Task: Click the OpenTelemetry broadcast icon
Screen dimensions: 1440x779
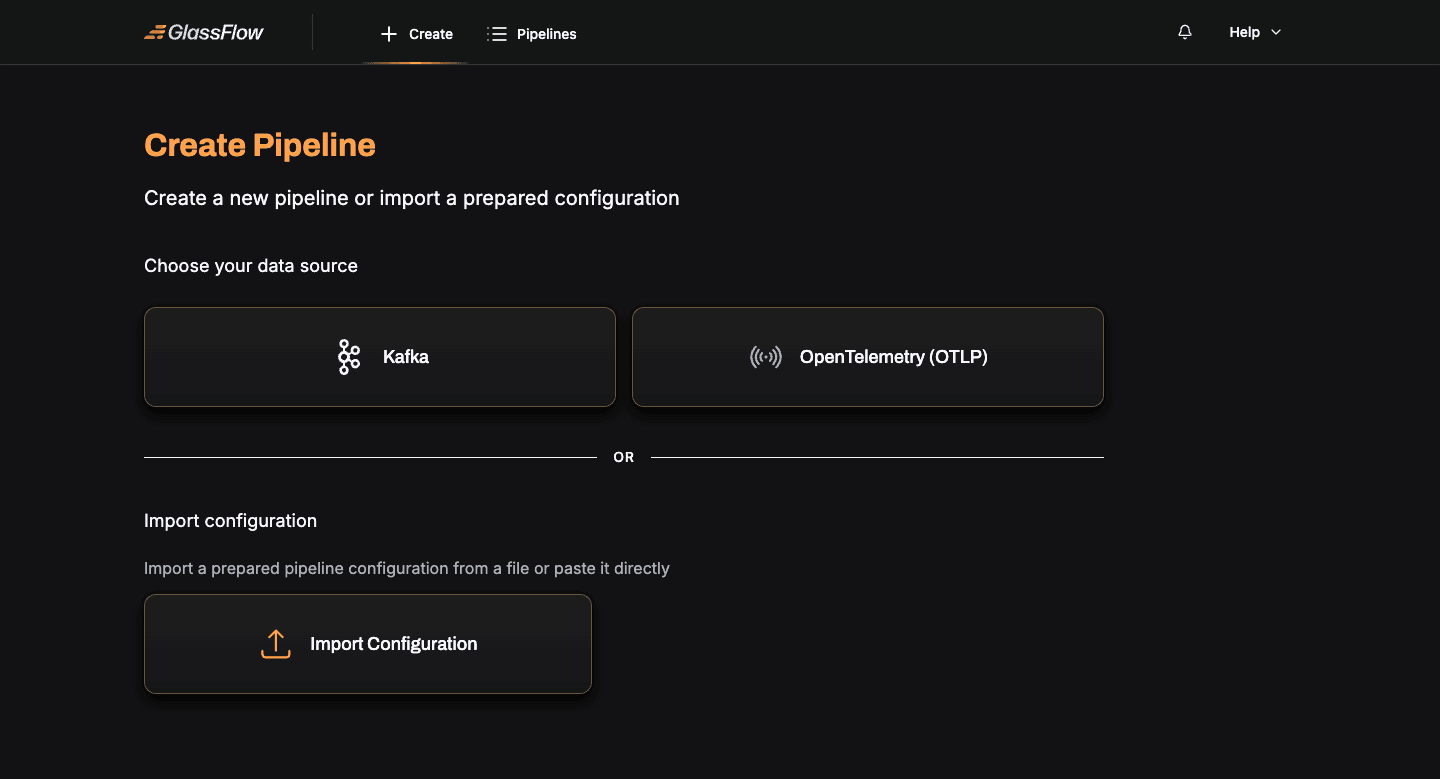Action: point(766,357)
